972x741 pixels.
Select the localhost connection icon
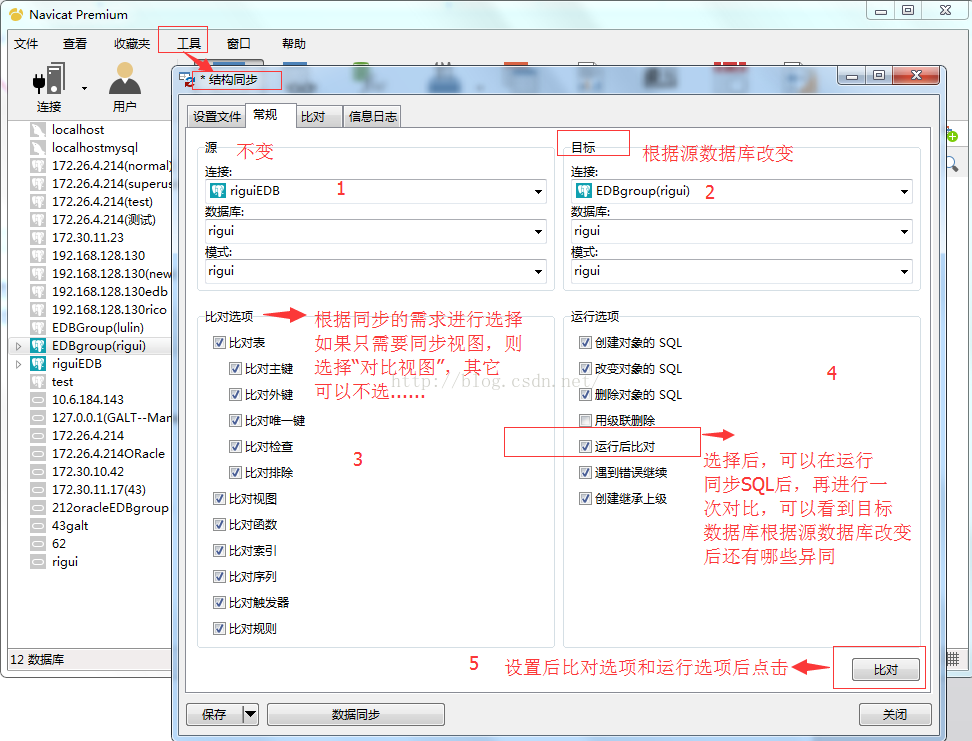click(38, 130)
